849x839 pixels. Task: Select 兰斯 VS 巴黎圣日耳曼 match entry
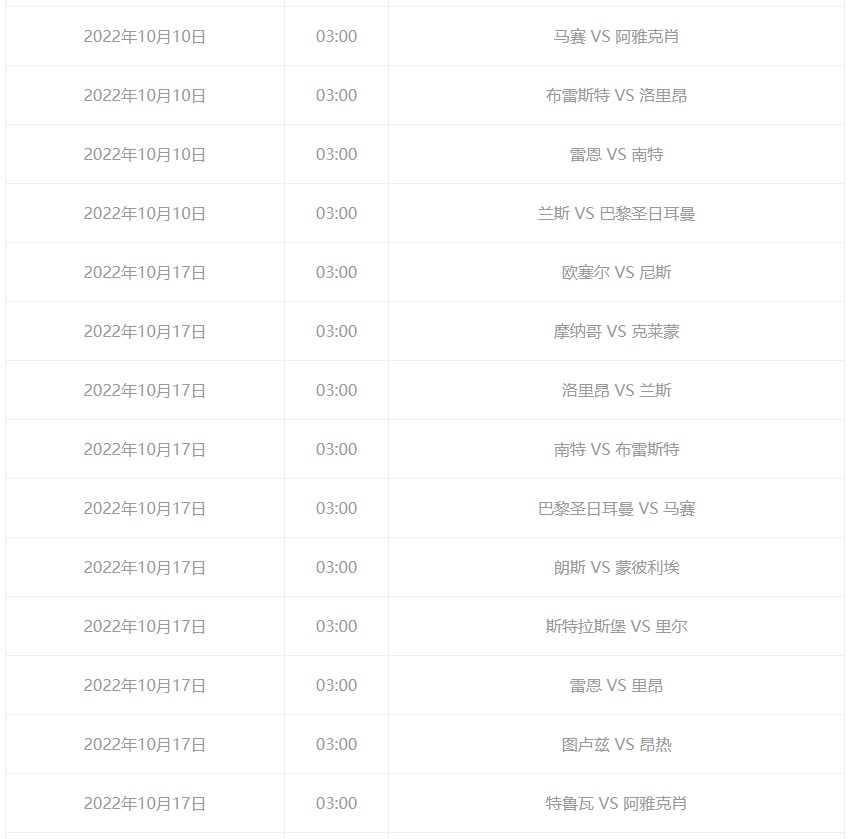(x=616, y=213)
